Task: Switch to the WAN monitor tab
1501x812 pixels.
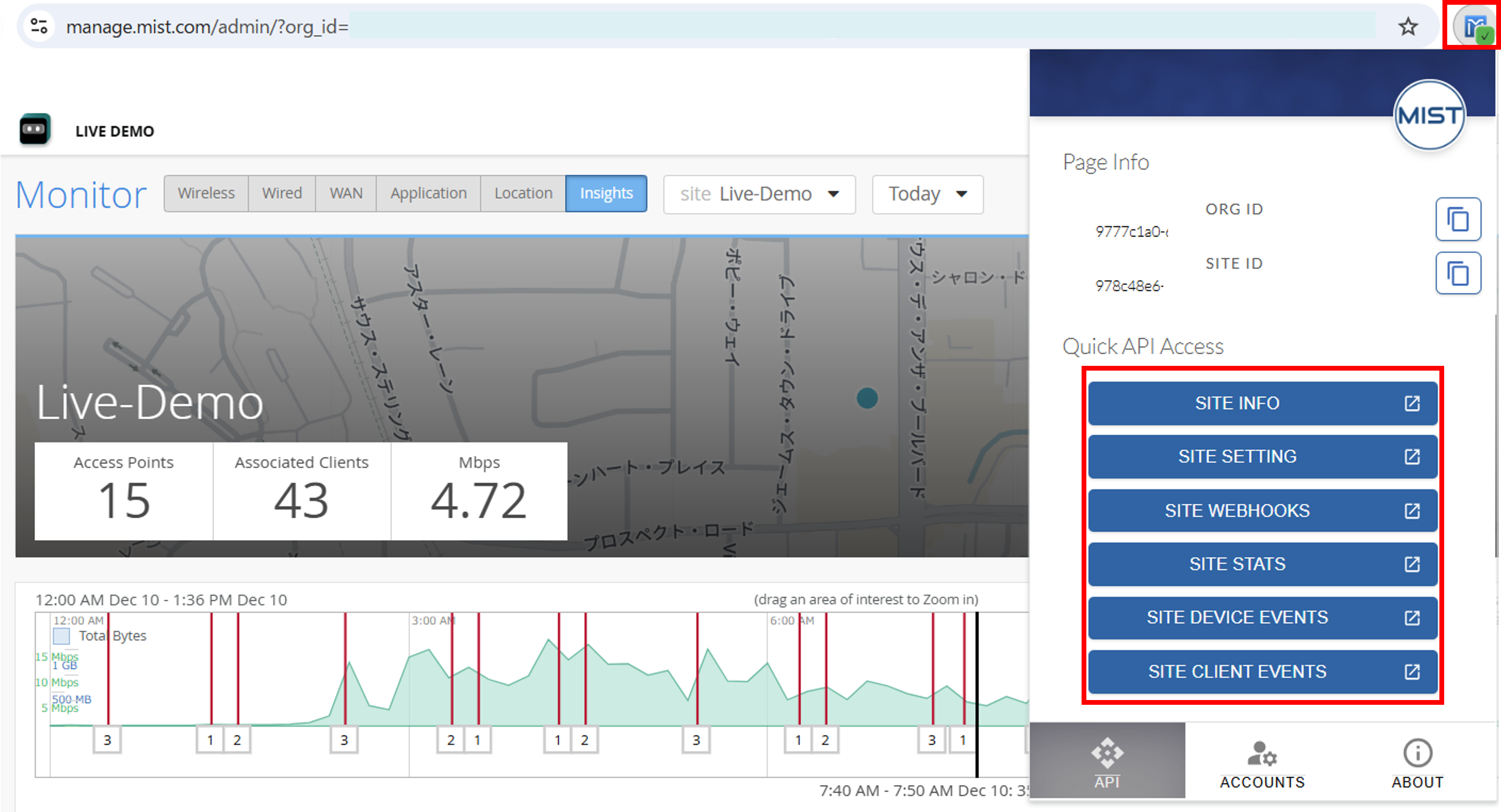Action: [346, 193]
